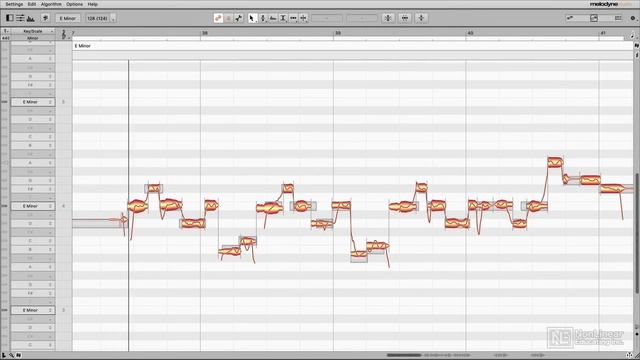640x360 pixels.
Task: Click the ruler at bar 39 marker
Action: [x=337, y=33]
